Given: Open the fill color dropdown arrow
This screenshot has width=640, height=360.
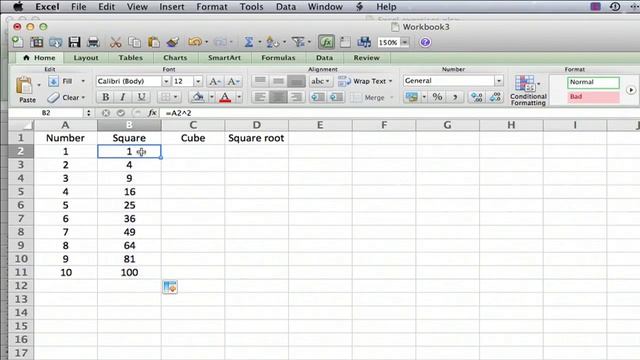Looking at the screenshot, I should coord(212,97).
